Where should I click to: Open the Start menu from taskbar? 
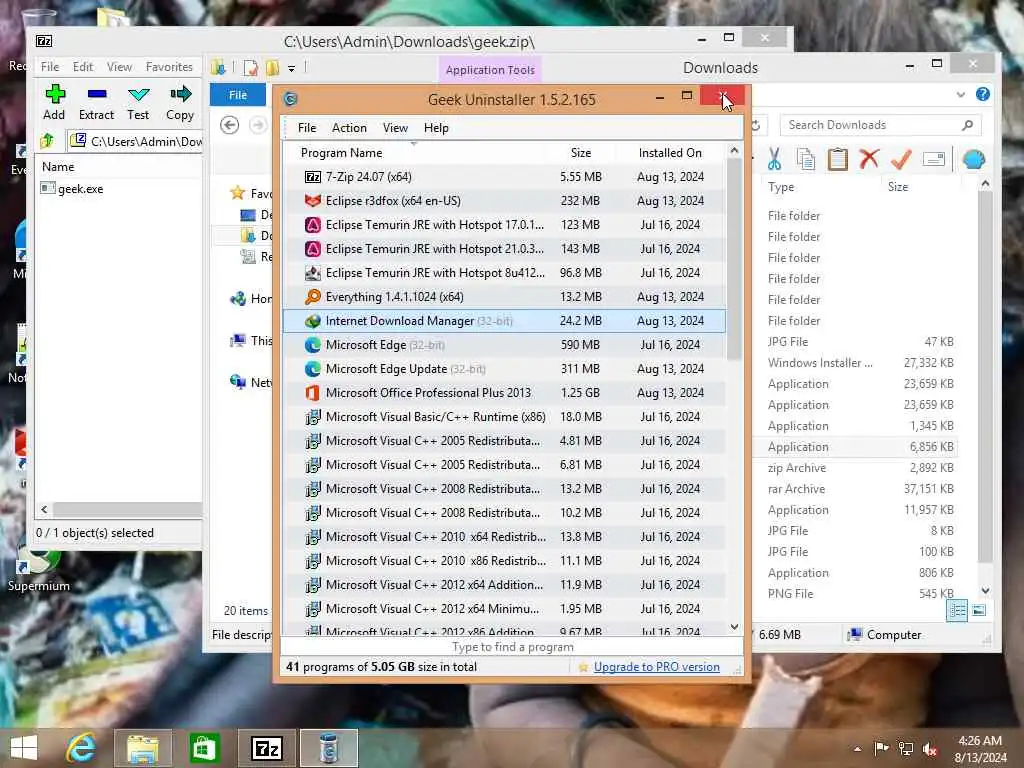click(24, 748)
